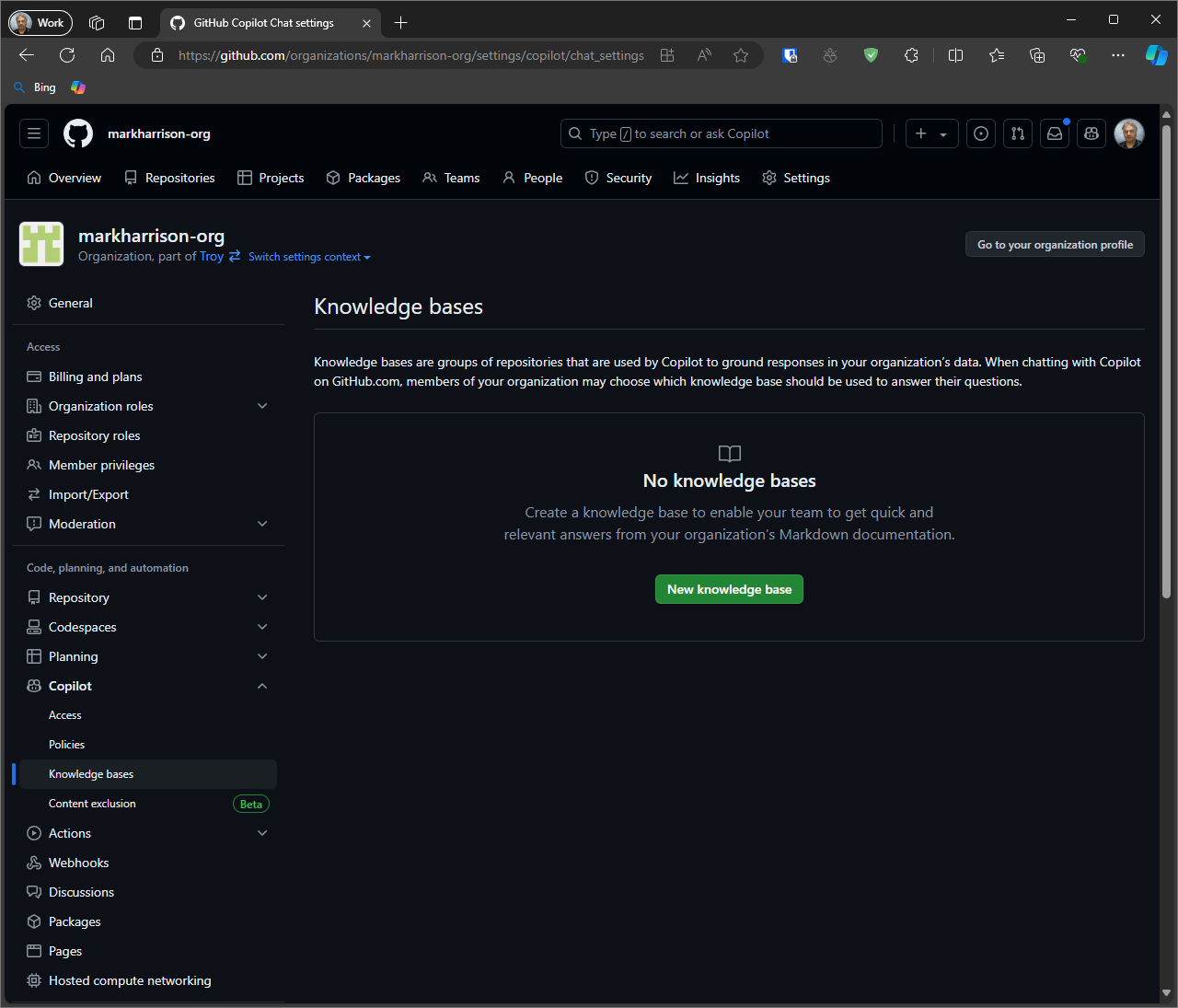Click inside the search or ask Copilot field

(x=721, y=133)
